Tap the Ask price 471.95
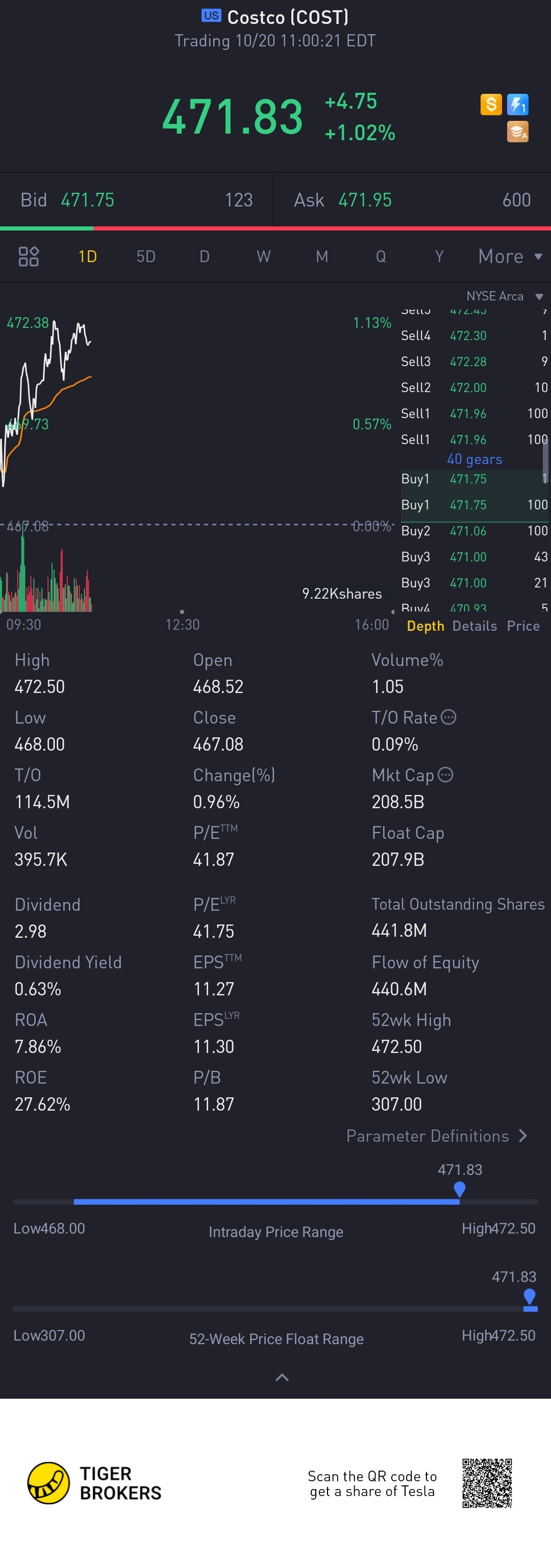Viewport: 551px width, 1568px height. 365,200
